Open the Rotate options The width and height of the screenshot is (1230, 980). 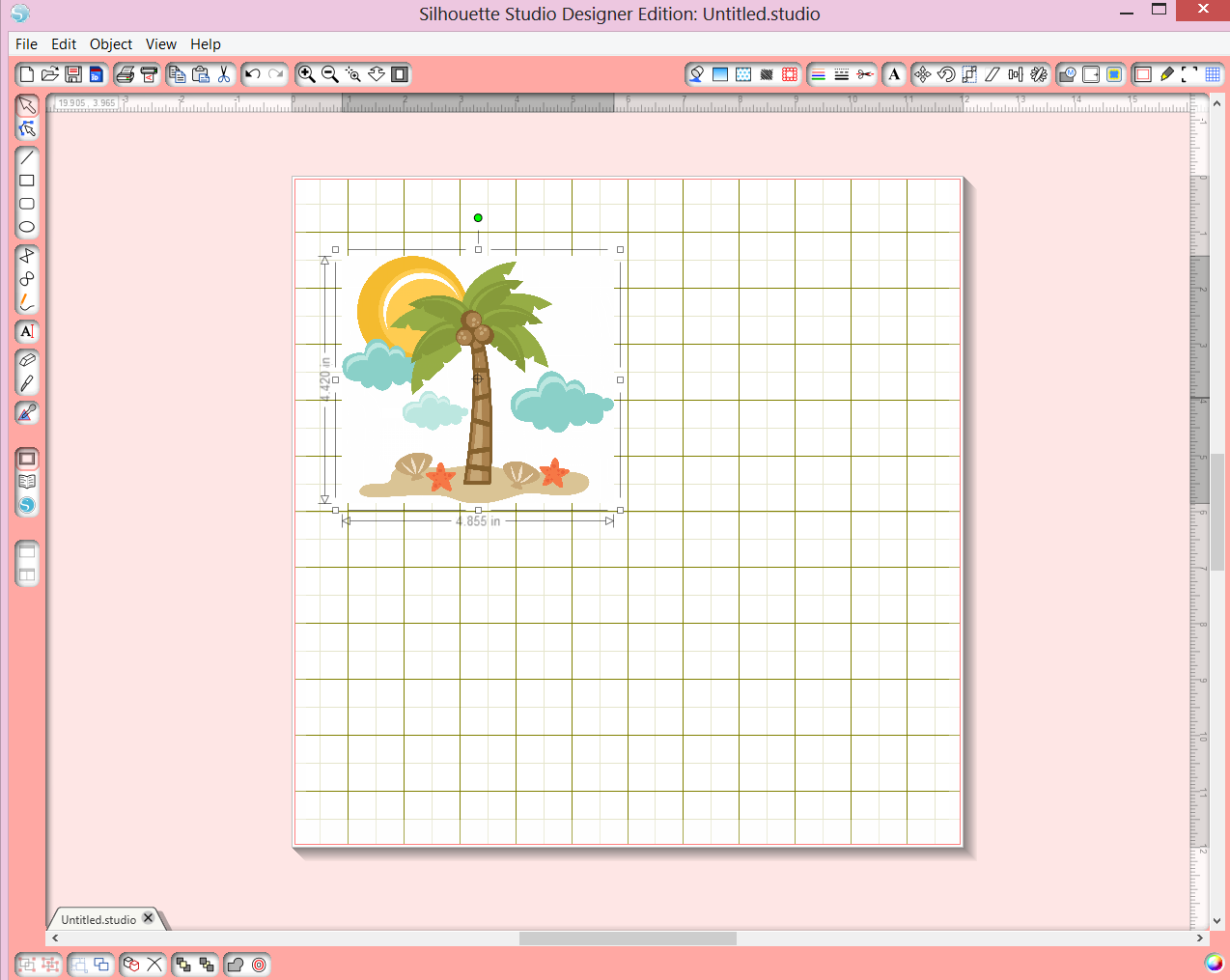945,73
